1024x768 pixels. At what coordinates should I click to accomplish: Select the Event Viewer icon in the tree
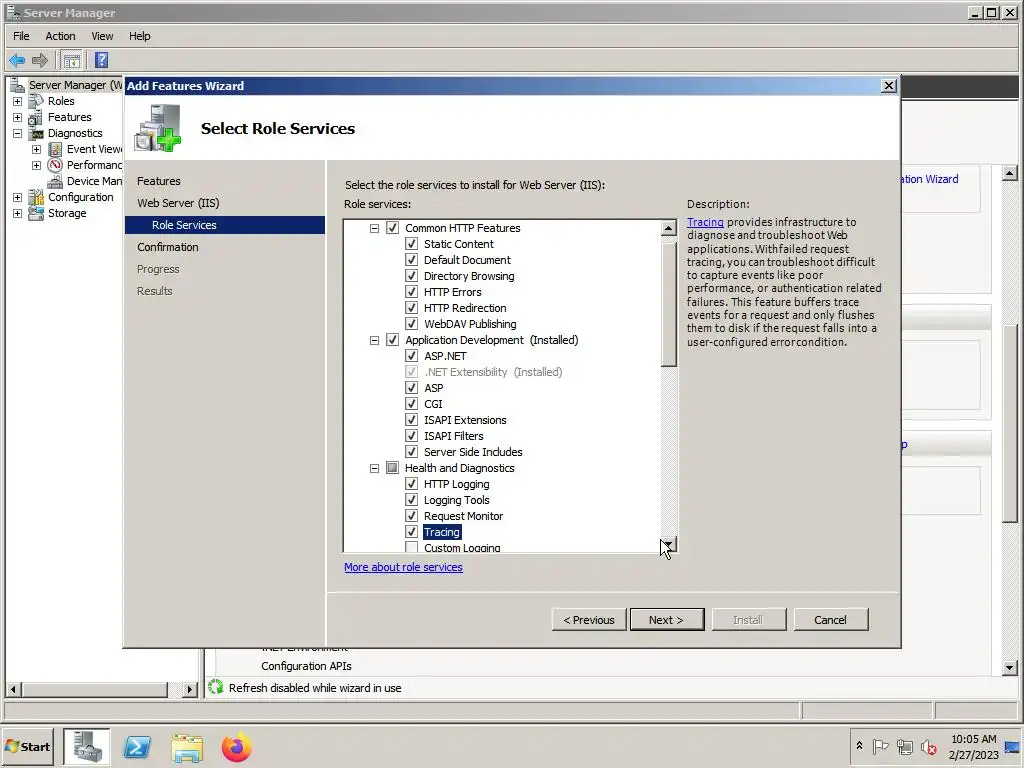tap(56, 150)
